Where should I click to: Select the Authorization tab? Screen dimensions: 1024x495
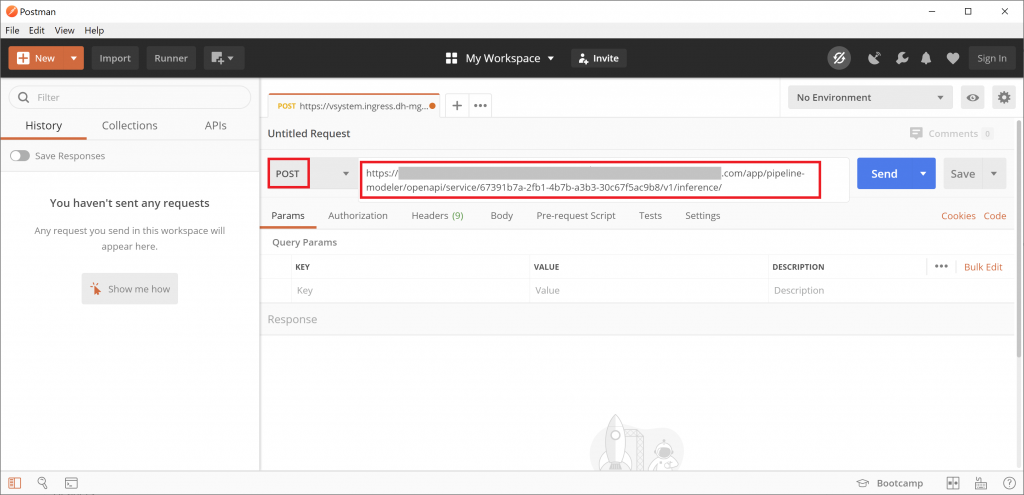click(x=358, y=216)
